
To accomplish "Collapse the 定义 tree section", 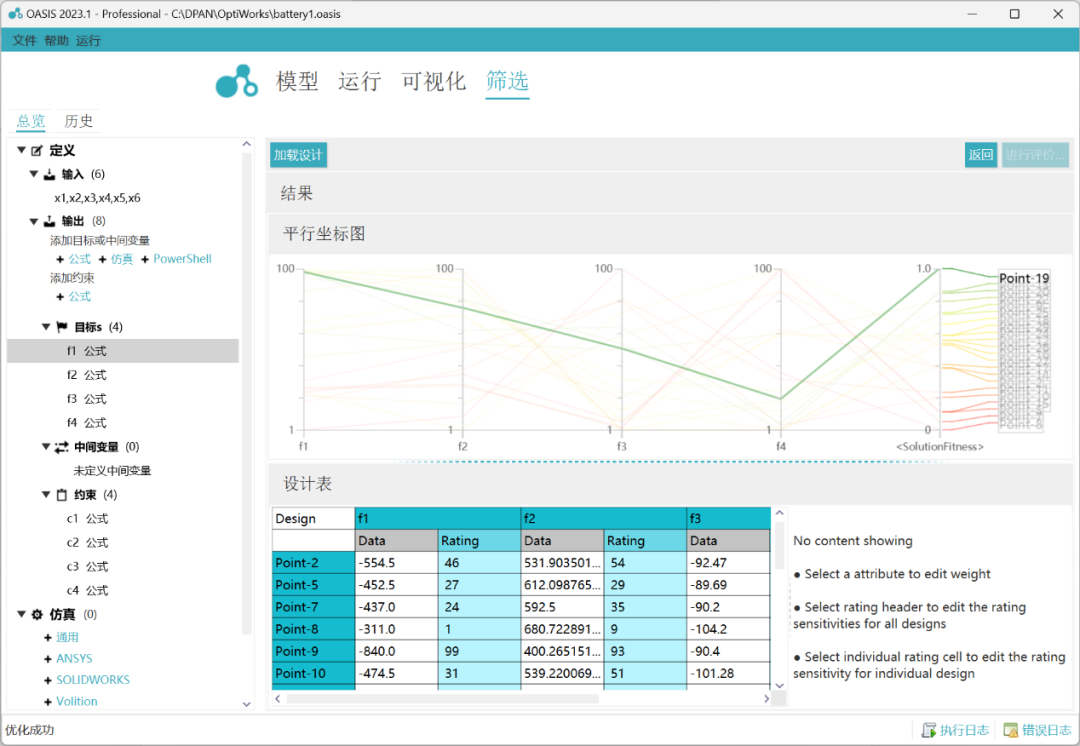I will [x=22, y=149].
